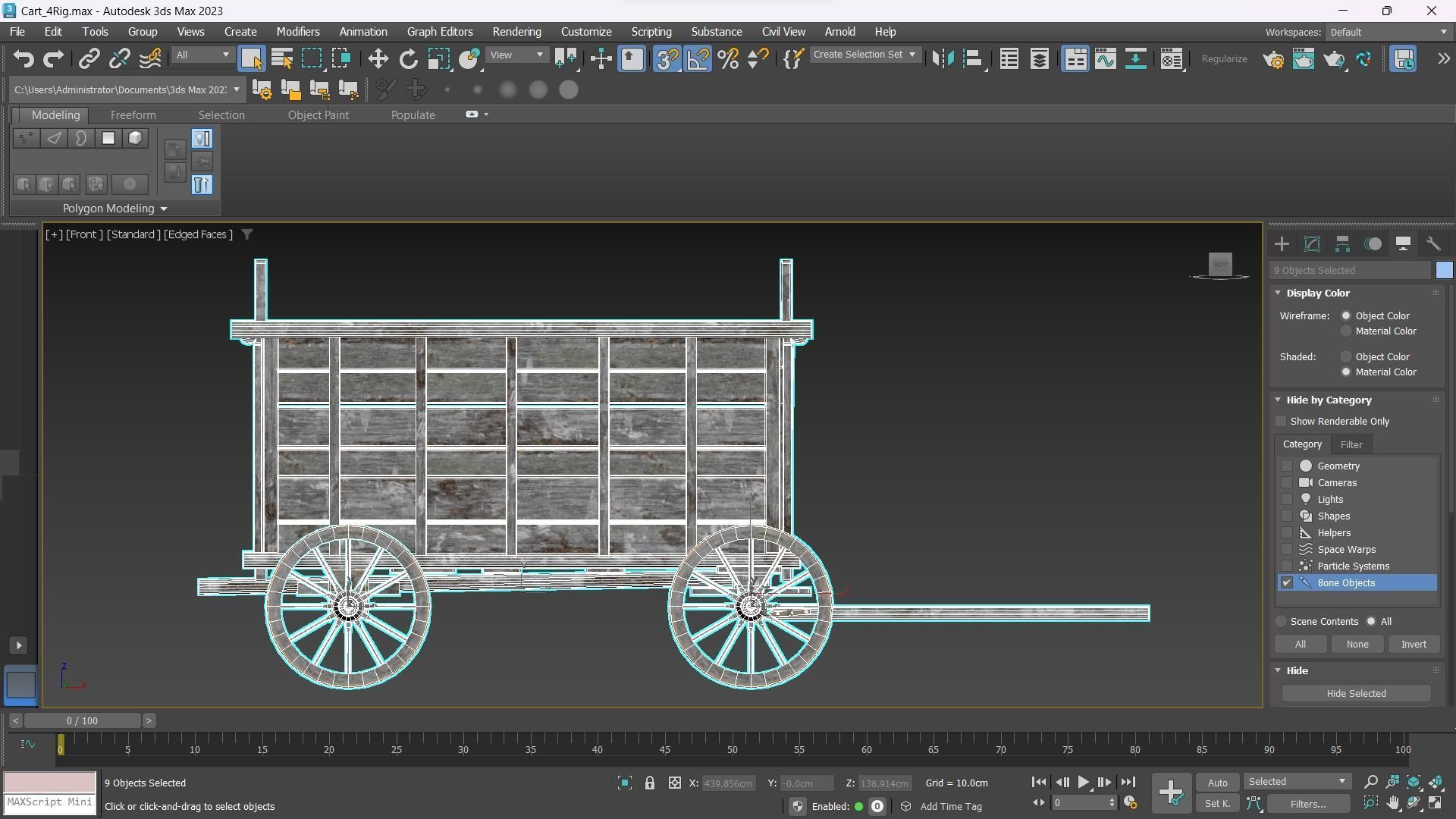The image size is (1456, 819).
Task: Click the Redo arrow icon
Action: 53,59
